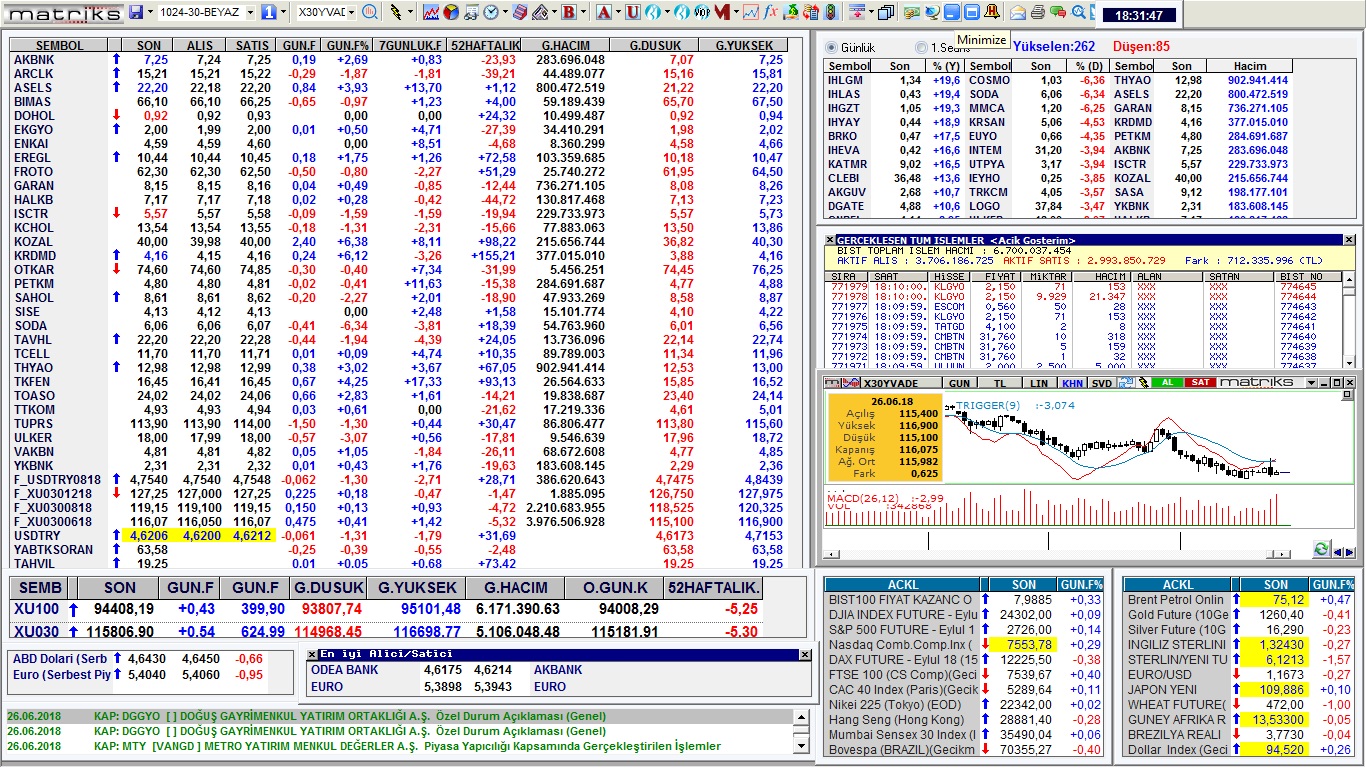
Task: Click the lightning icon in chart header
Action: point(1143,383)
